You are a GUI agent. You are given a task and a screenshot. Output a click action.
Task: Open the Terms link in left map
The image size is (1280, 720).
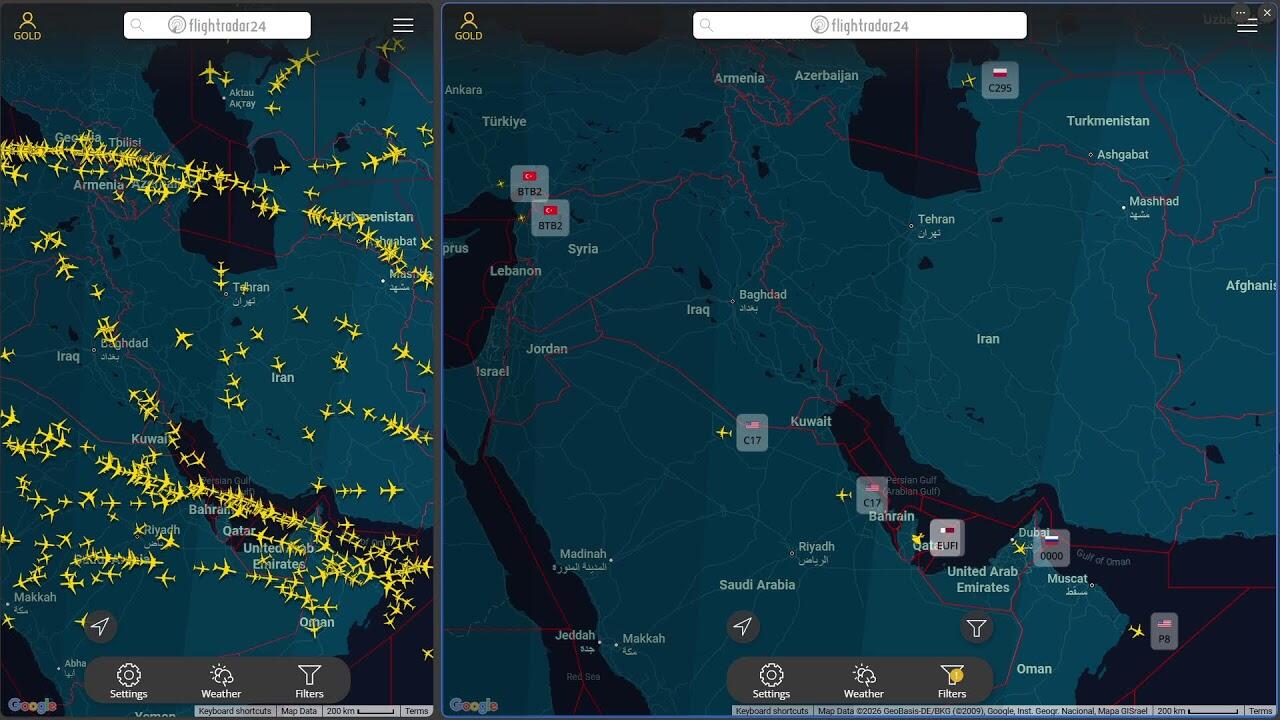pos(417,711)
